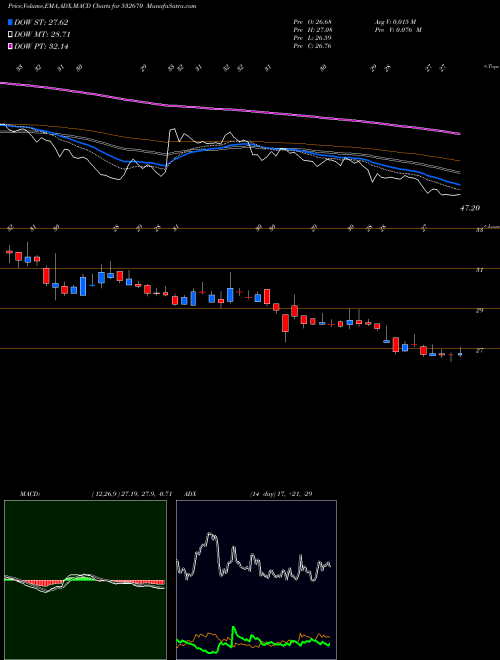Screen dimensions: 500x660
Task: Click the 'Pre V: 0.076 M' volume text
Action: pos(398,30)
